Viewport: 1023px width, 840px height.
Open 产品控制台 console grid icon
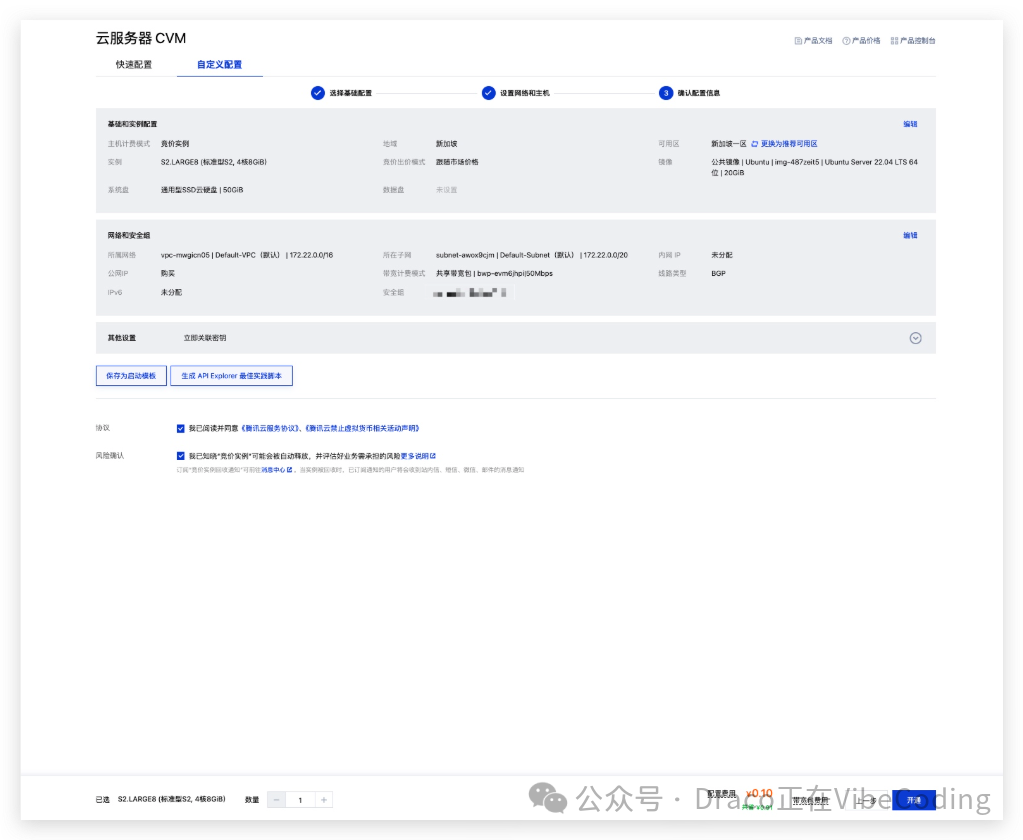click(894, 41)
